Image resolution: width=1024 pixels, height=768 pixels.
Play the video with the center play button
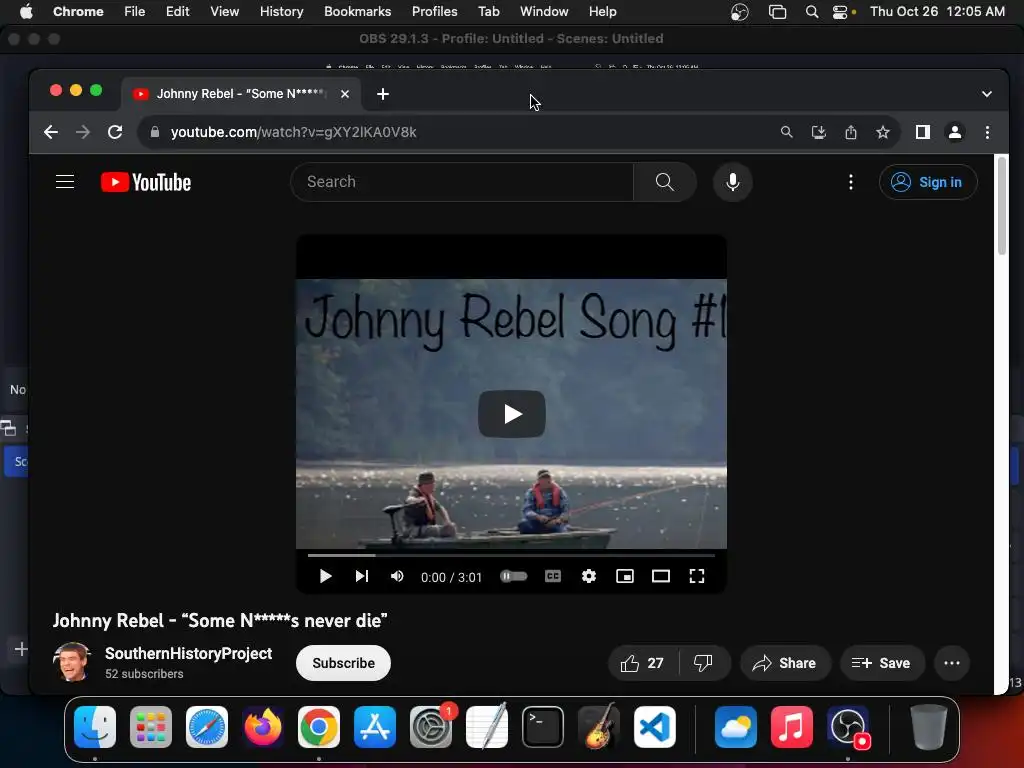tap(511, 414)
